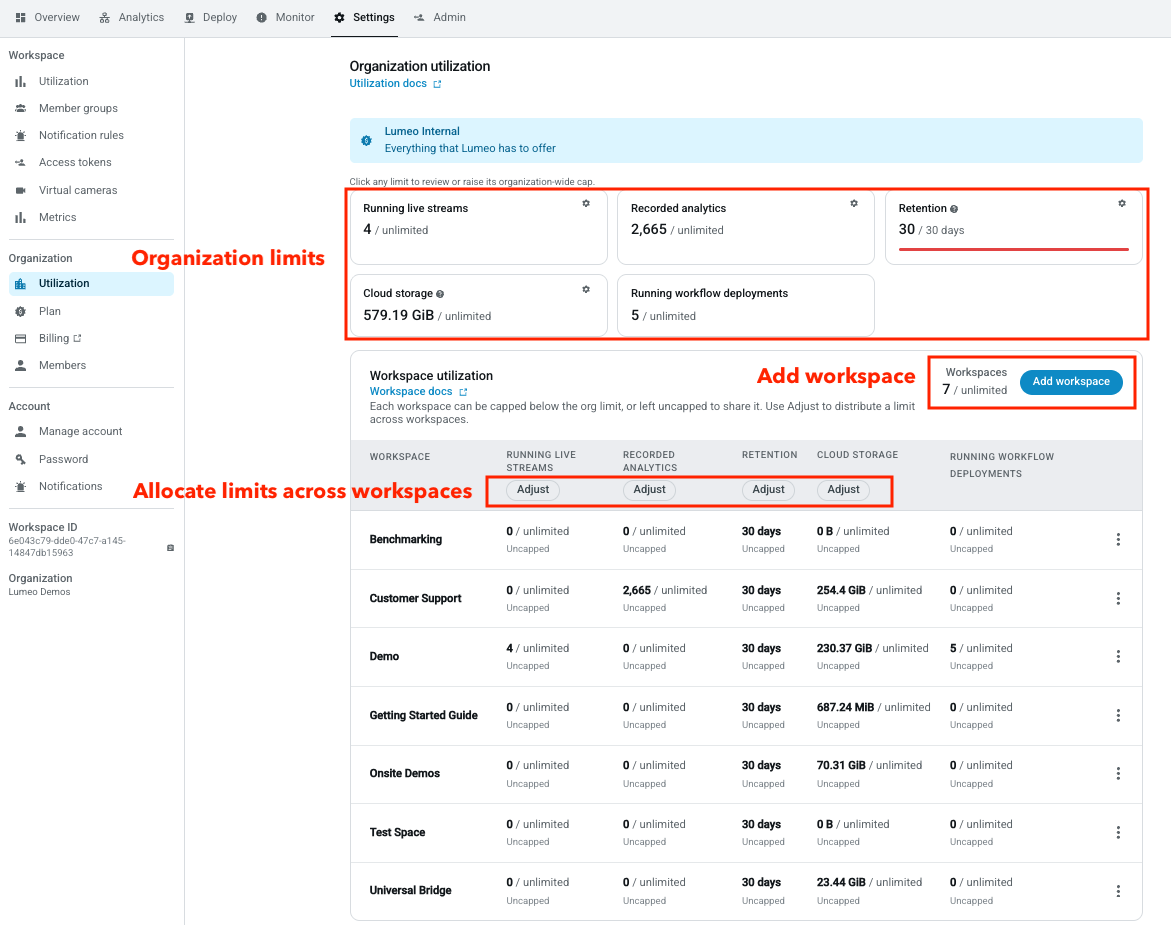The width and height of the screenshot is (1171, 925).
Task: Open Customer Support row options menu
Action: tap(1118, 598)
